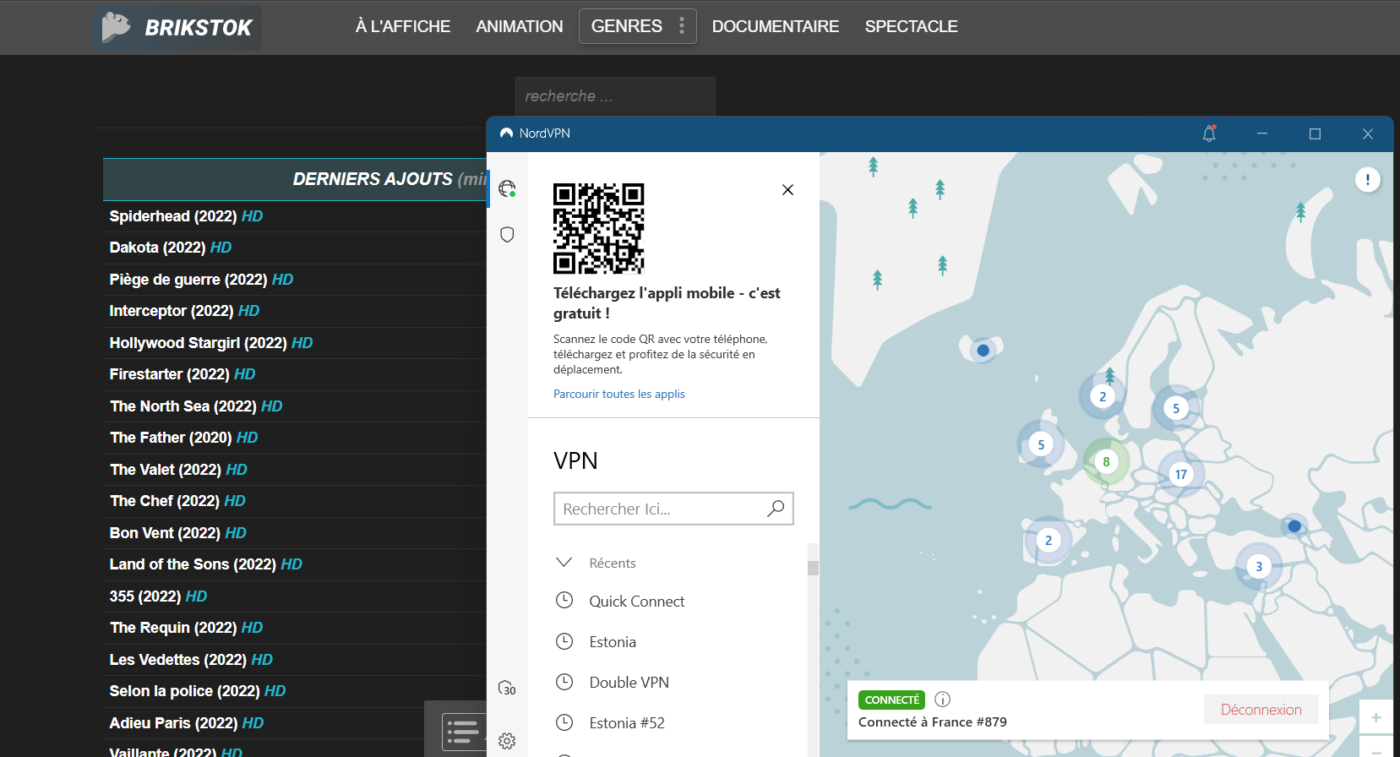Select Estonia in recent connections
Viewport: 1400px width, 757px height.
[x=613, y=642]
